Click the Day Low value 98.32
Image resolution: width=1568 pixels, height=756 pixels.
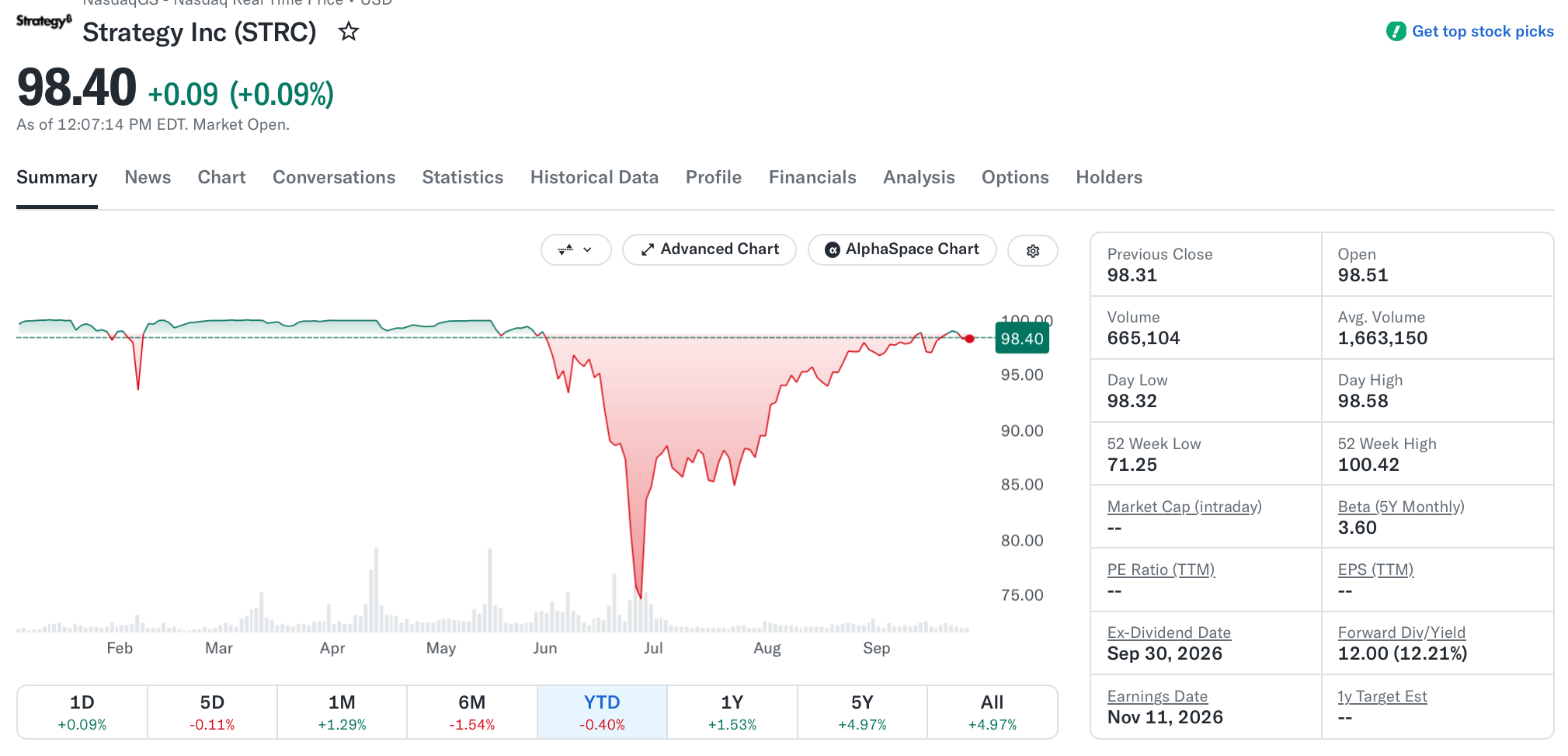pos(1132,401)
